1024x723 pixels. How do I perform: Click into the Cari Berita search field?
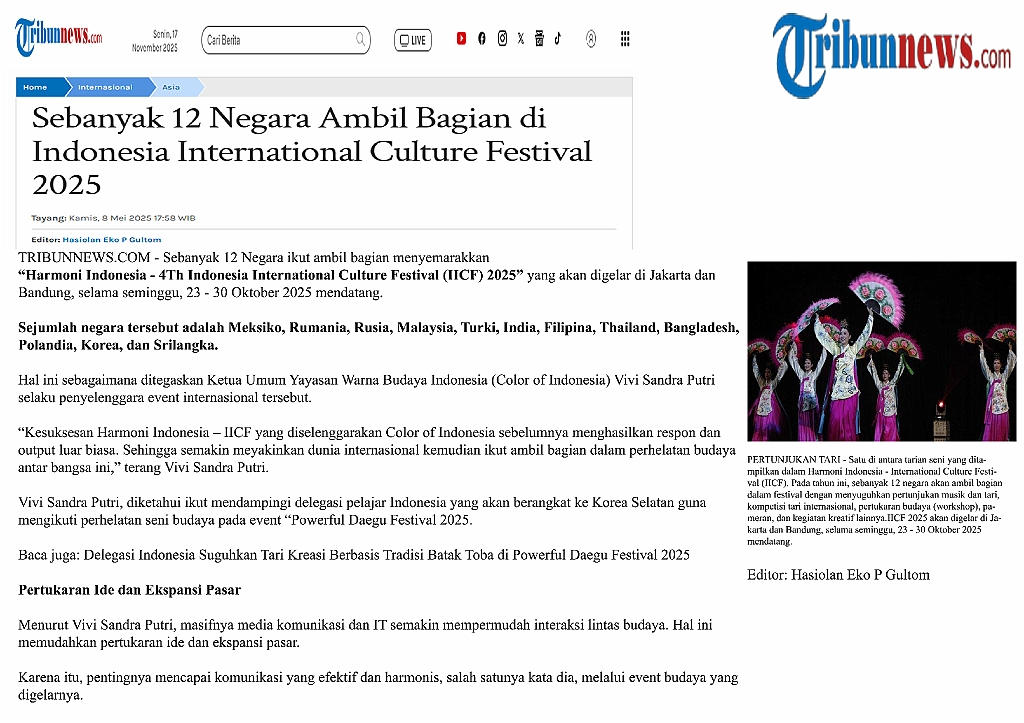275,40
